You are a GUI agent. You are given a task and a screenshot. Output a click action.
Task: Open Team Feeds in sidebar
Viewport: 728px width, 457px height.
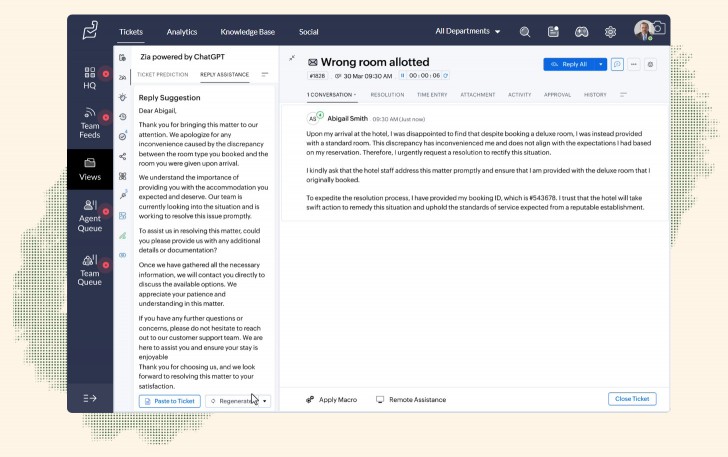coord(90,123)
